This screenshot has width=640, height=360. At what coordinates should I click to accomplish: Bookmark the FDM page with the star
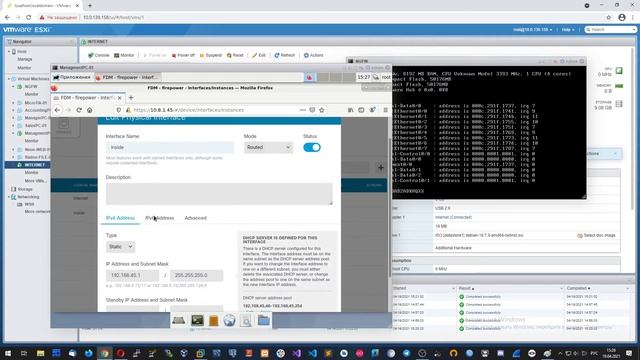pos(322,110)
